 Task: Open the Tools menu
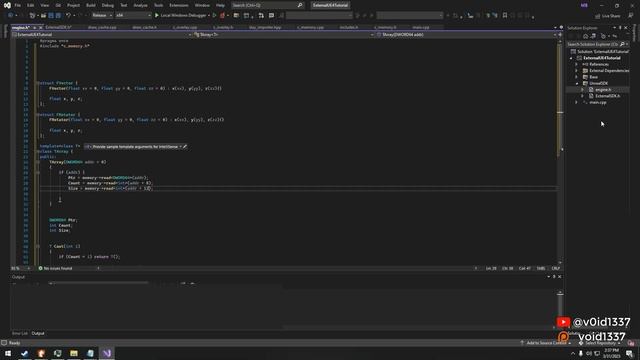point(158,5)
